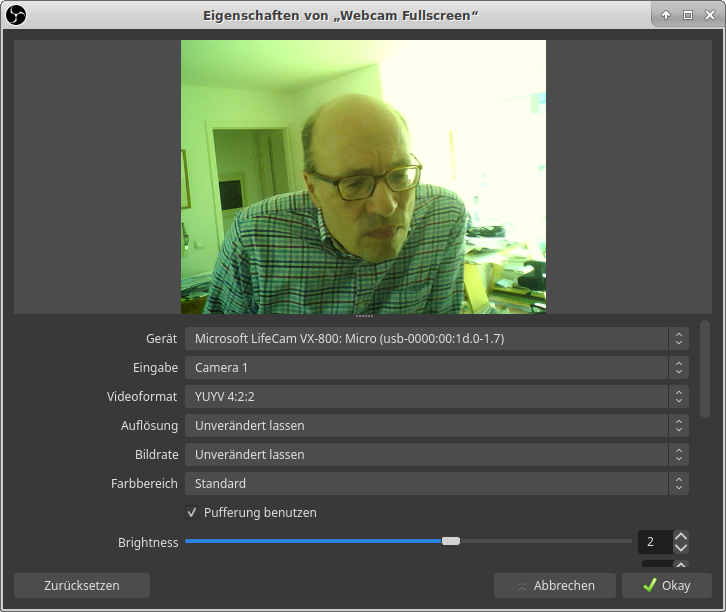Click the webcam preview image
The image size is (726, 612).
[x=363, y=177]
